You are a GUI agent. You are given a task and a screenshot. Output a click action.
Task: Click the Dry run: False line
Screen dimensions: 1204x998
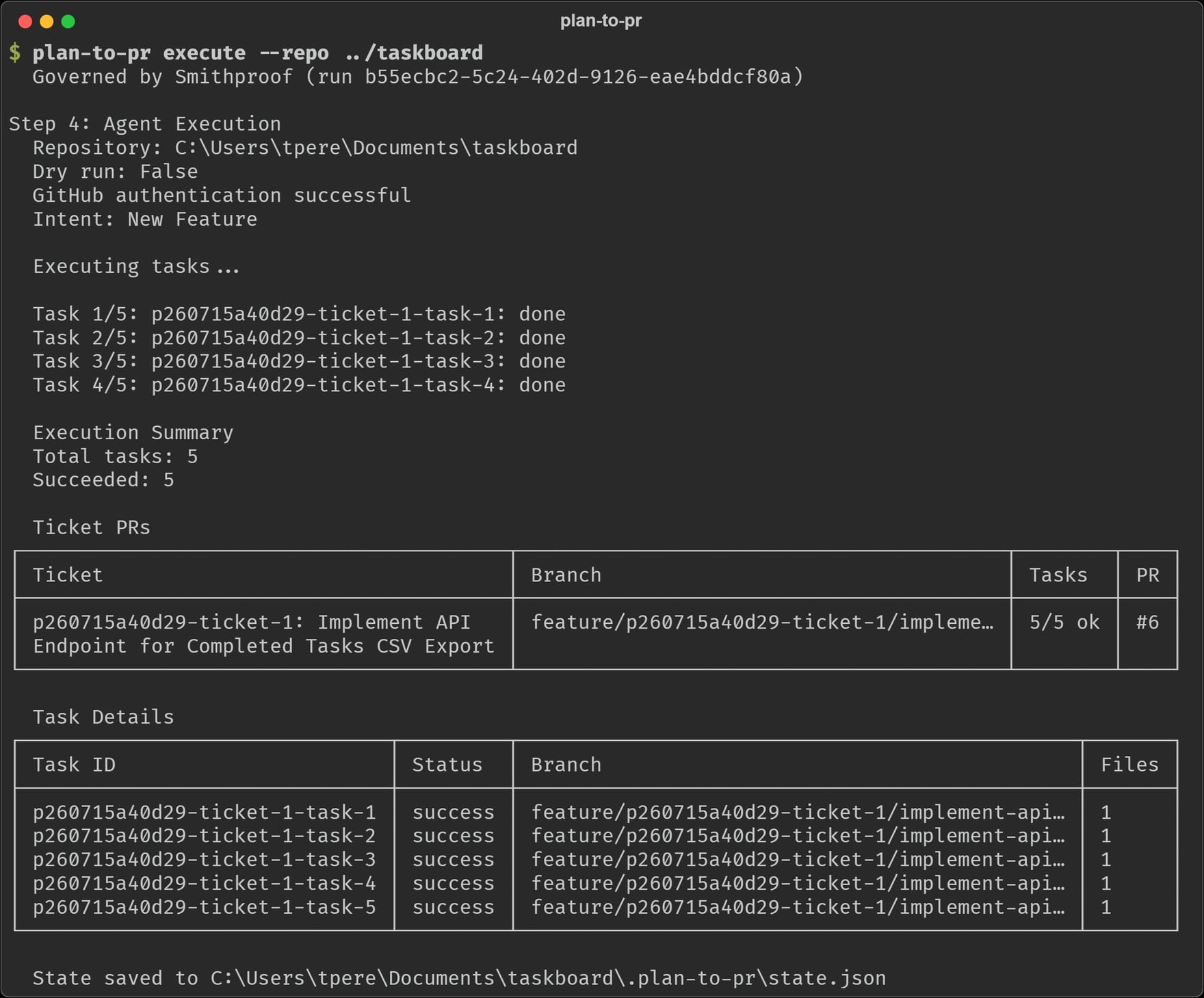pos(115,172)
